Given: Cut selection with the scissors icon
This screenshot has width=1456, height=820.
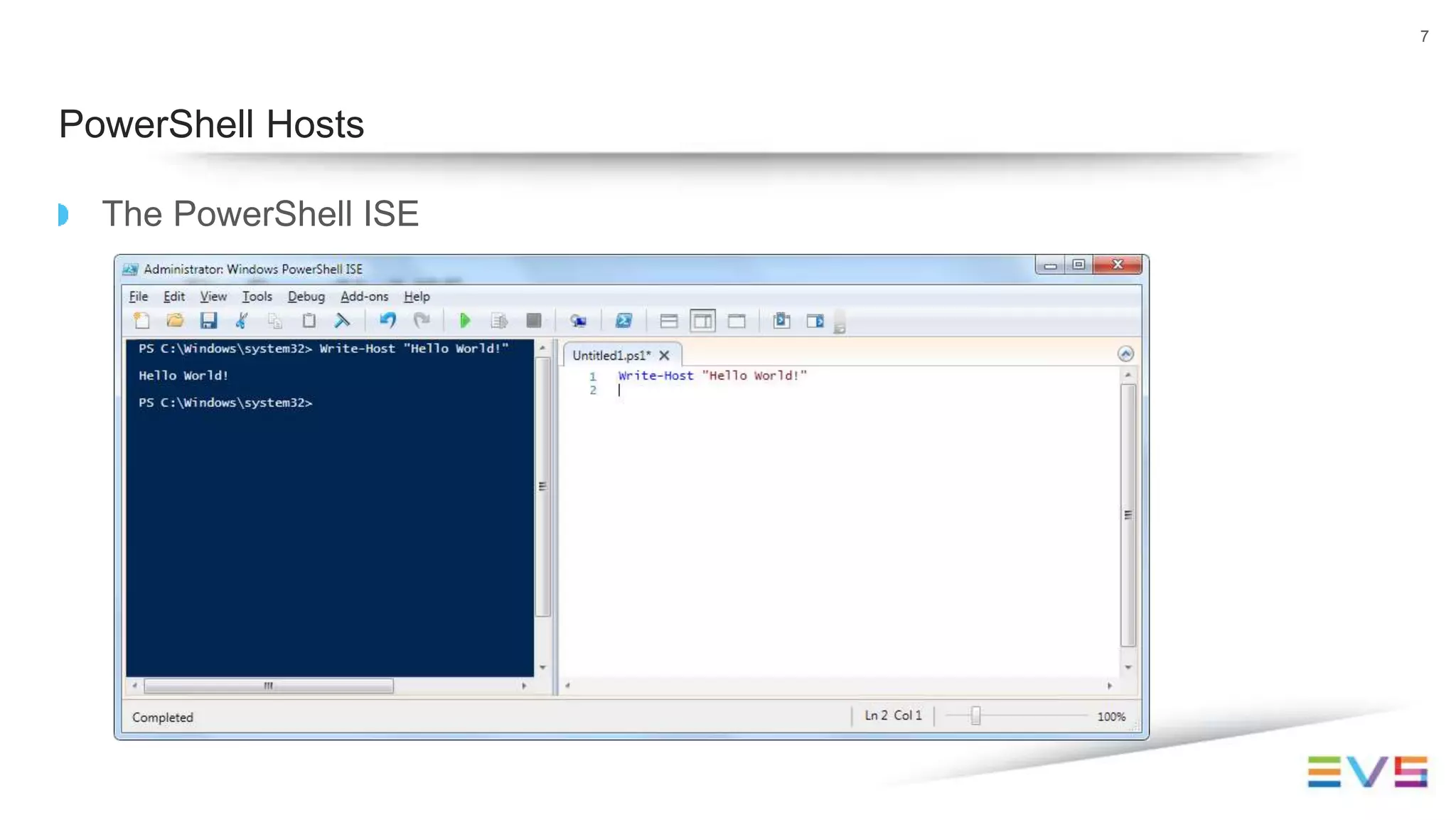Looking at the screenshot, I should coord(242,321).
